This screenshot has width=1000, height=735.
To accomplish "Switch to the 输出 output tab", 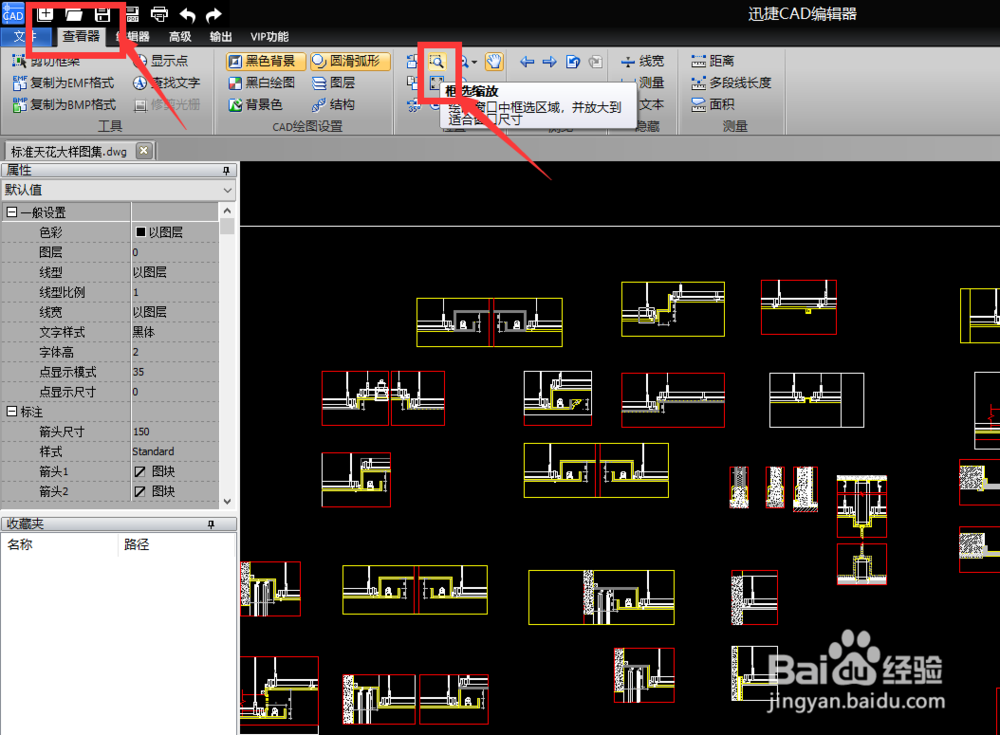I will pos(221,36).
